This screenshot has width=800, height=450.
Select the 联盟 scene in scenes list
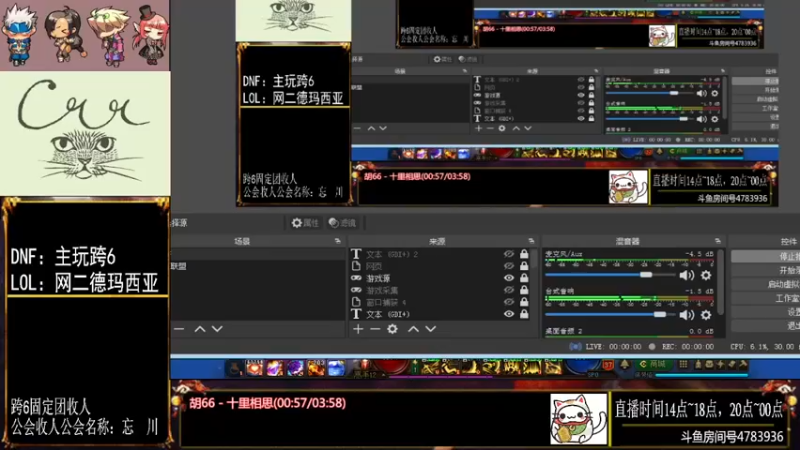coord(258,266)
